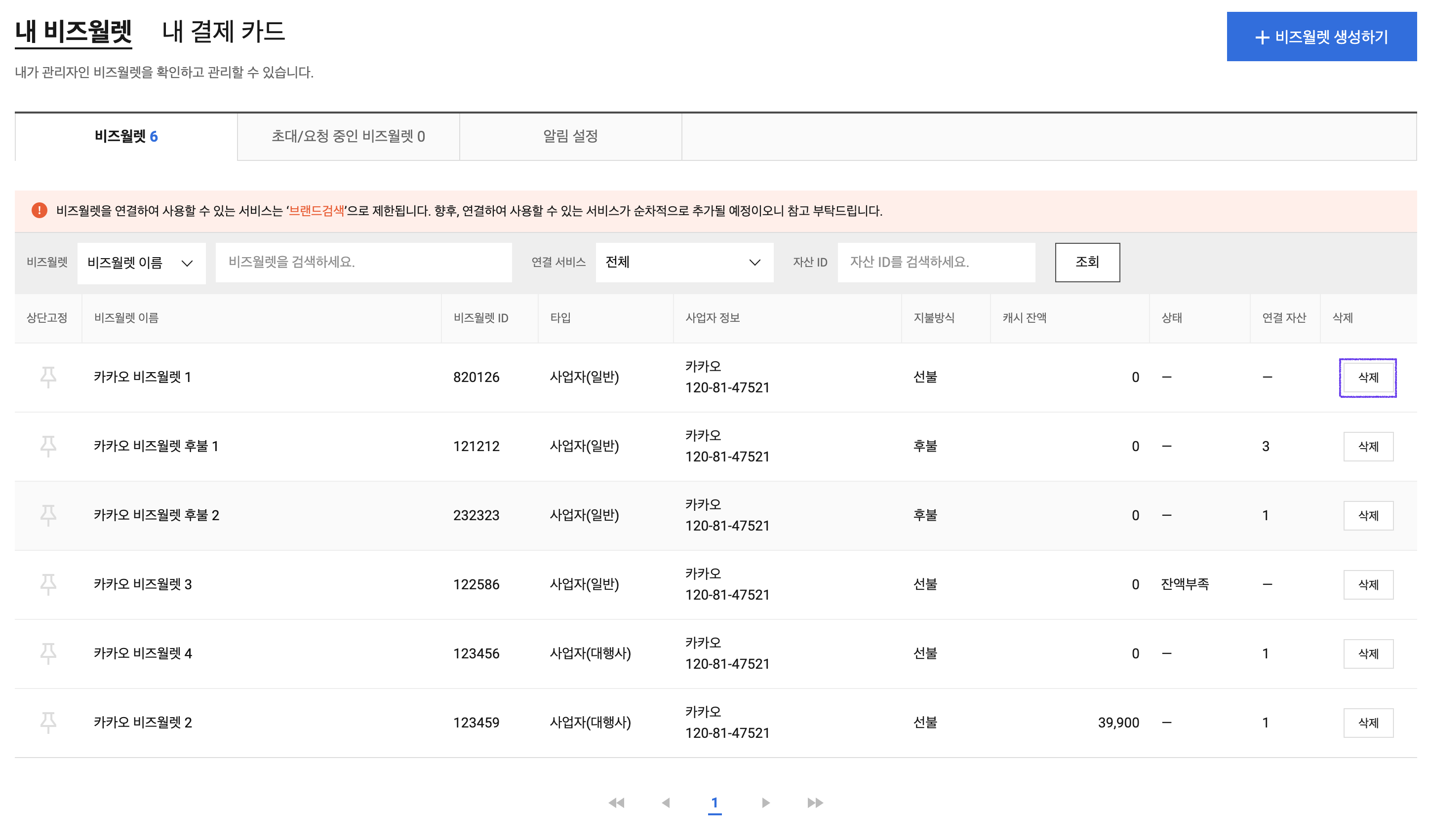Viewport: 1429px width, 840px height.
Task: Focus 자산 ID search input field
Action: 936,263
